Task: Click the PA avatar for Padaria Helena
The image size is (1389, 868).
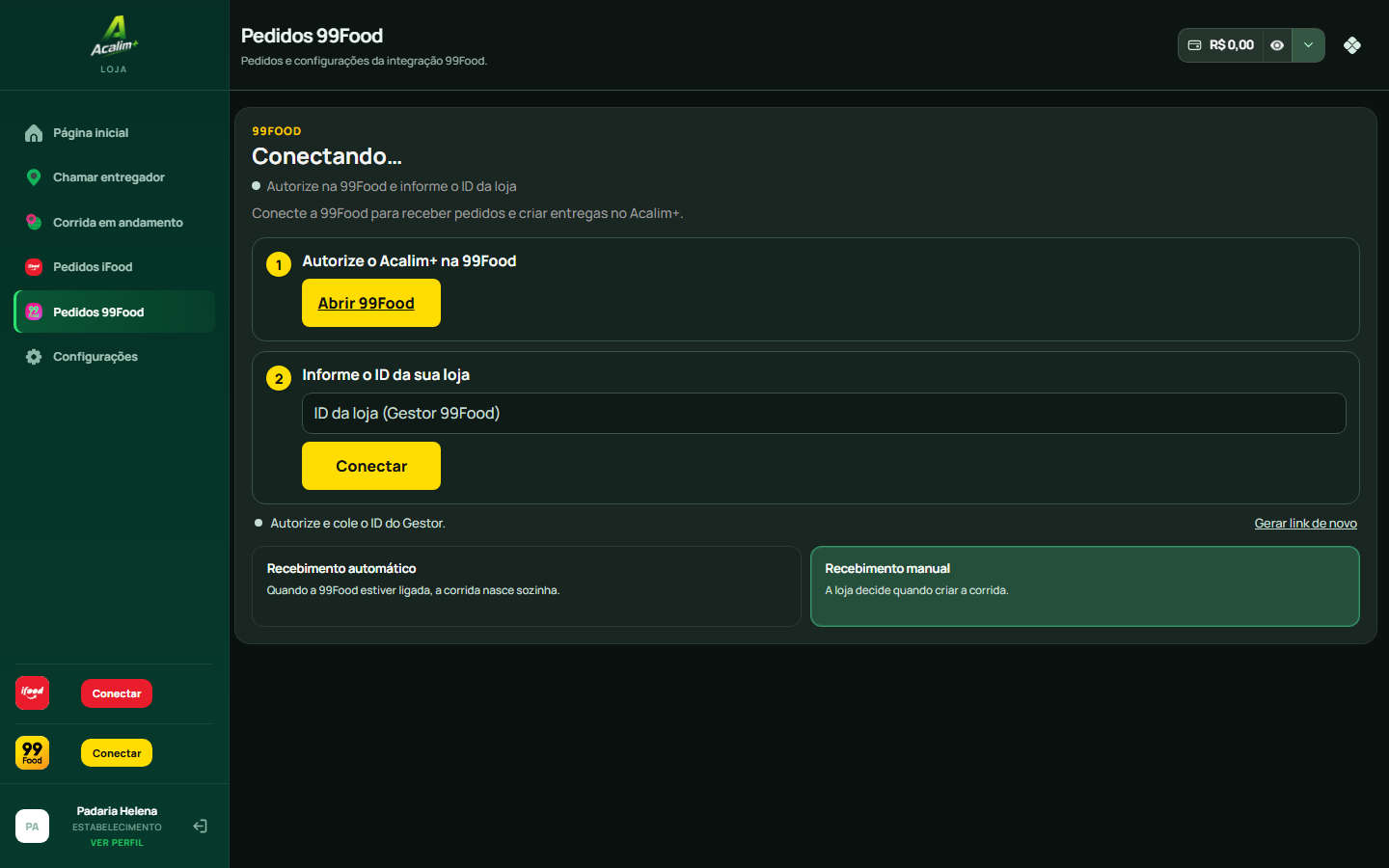Action: (33, 826)
